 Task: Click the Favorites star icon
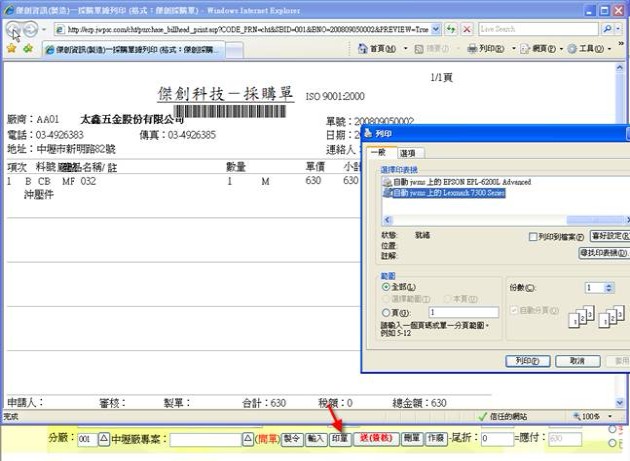[10, 48]
